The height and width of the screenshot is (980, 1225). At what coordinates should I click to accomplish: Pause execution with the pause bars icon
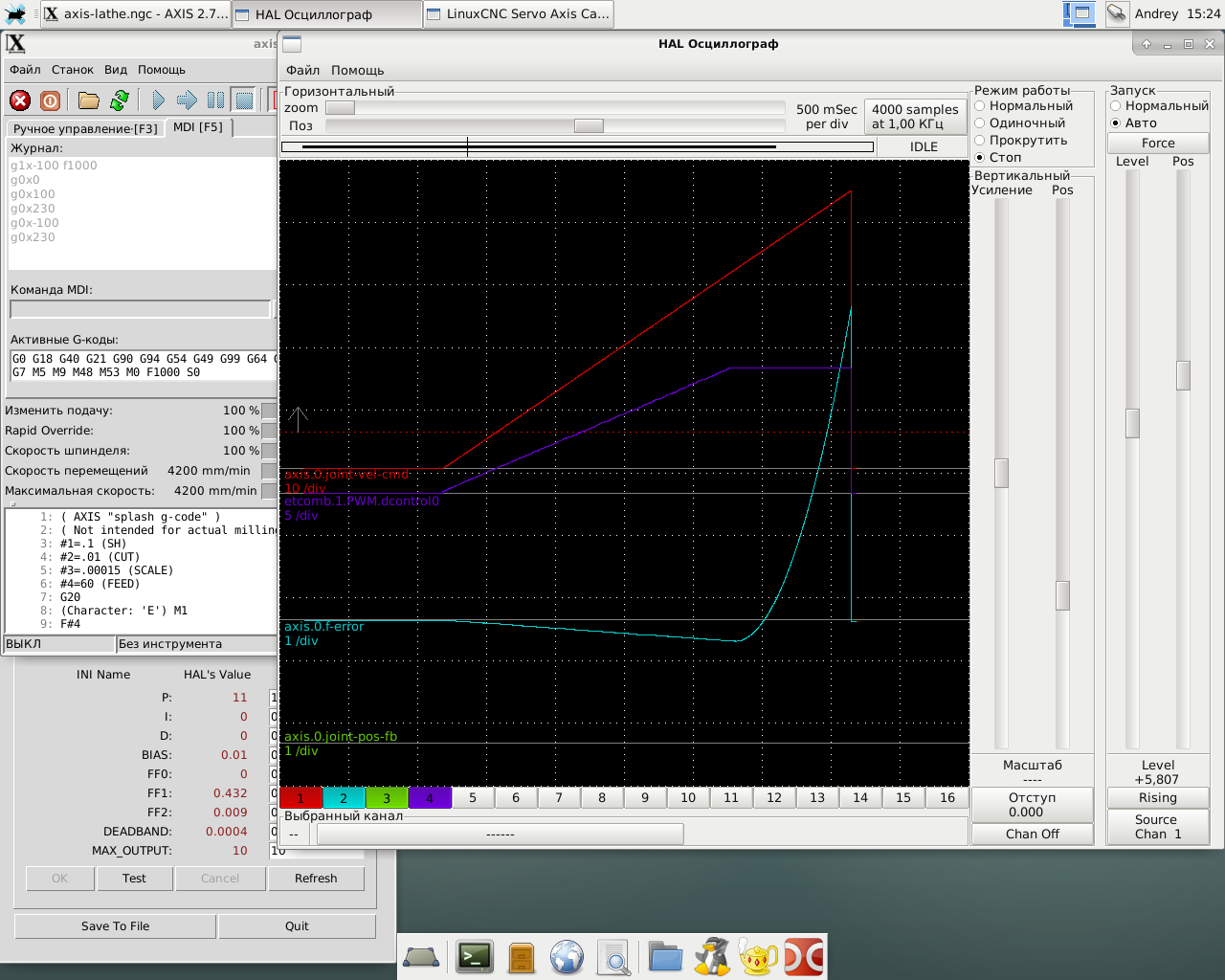coord(215,100)
